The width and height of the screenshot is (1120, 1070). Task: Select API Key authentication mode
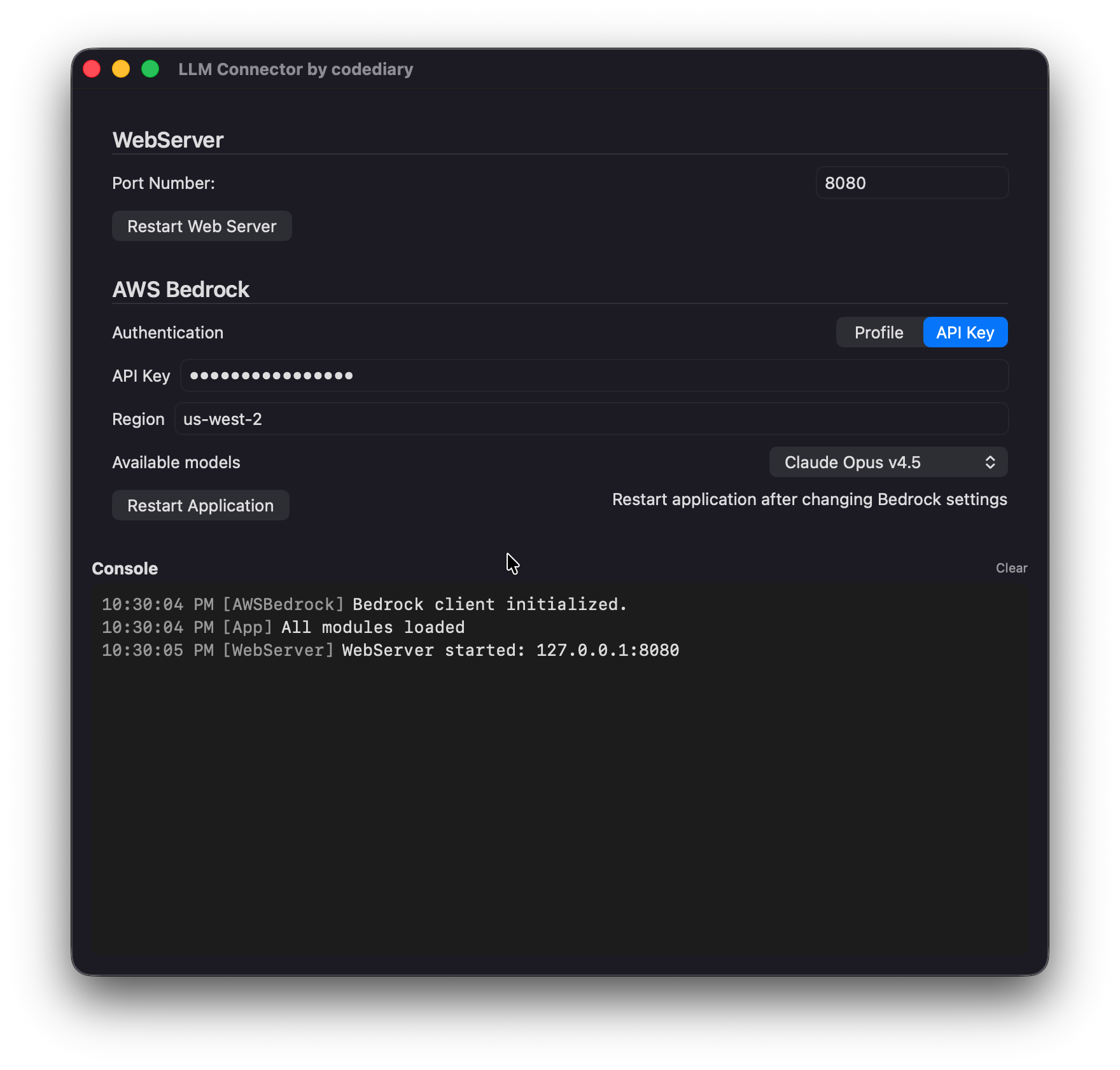pos(965,333)
